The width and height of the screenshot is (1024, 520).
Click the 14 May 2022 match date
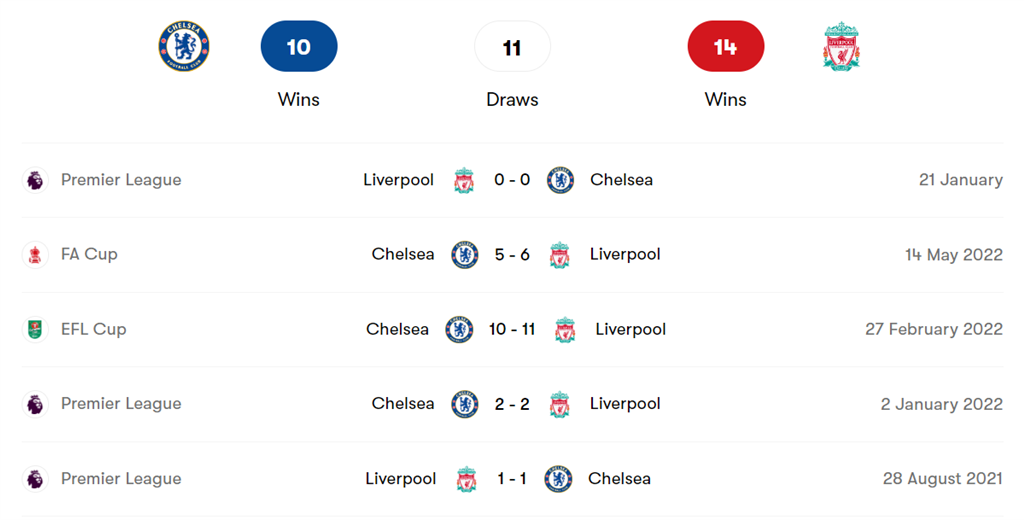click(x=953, y=255)
